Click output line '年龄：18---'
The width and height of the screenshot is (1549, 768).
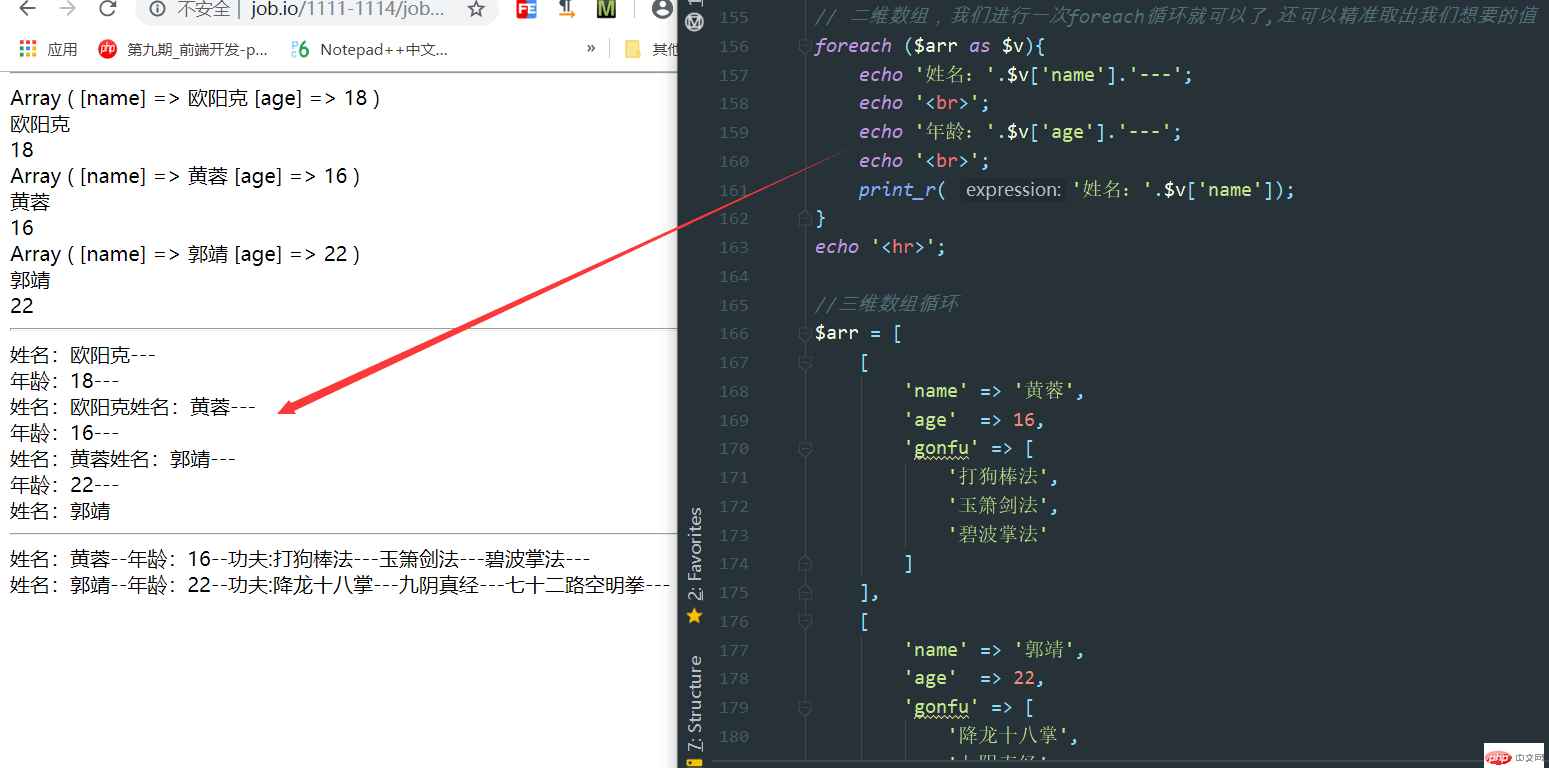point(65,381)
